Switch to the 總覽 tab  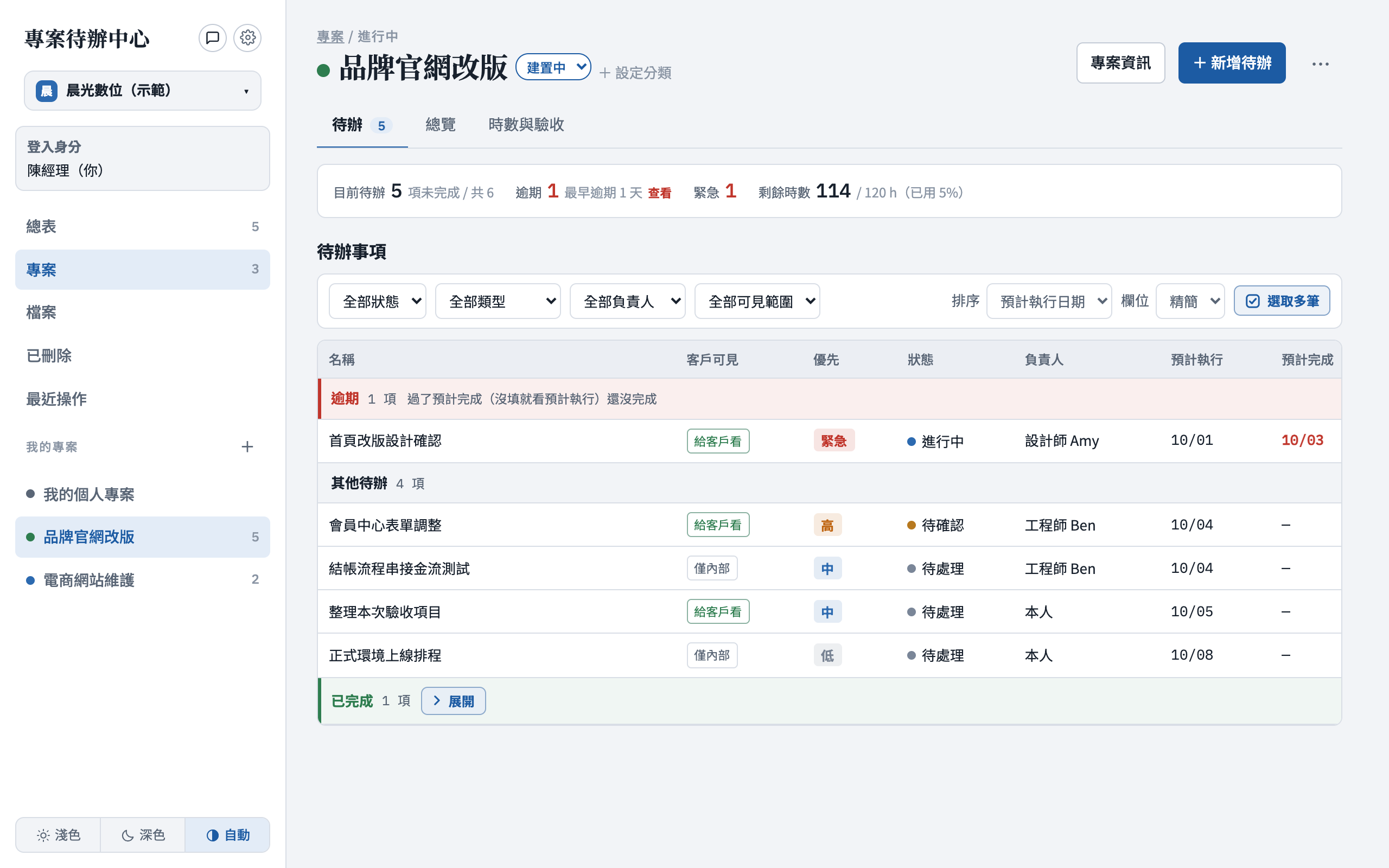tap(440, 125)
